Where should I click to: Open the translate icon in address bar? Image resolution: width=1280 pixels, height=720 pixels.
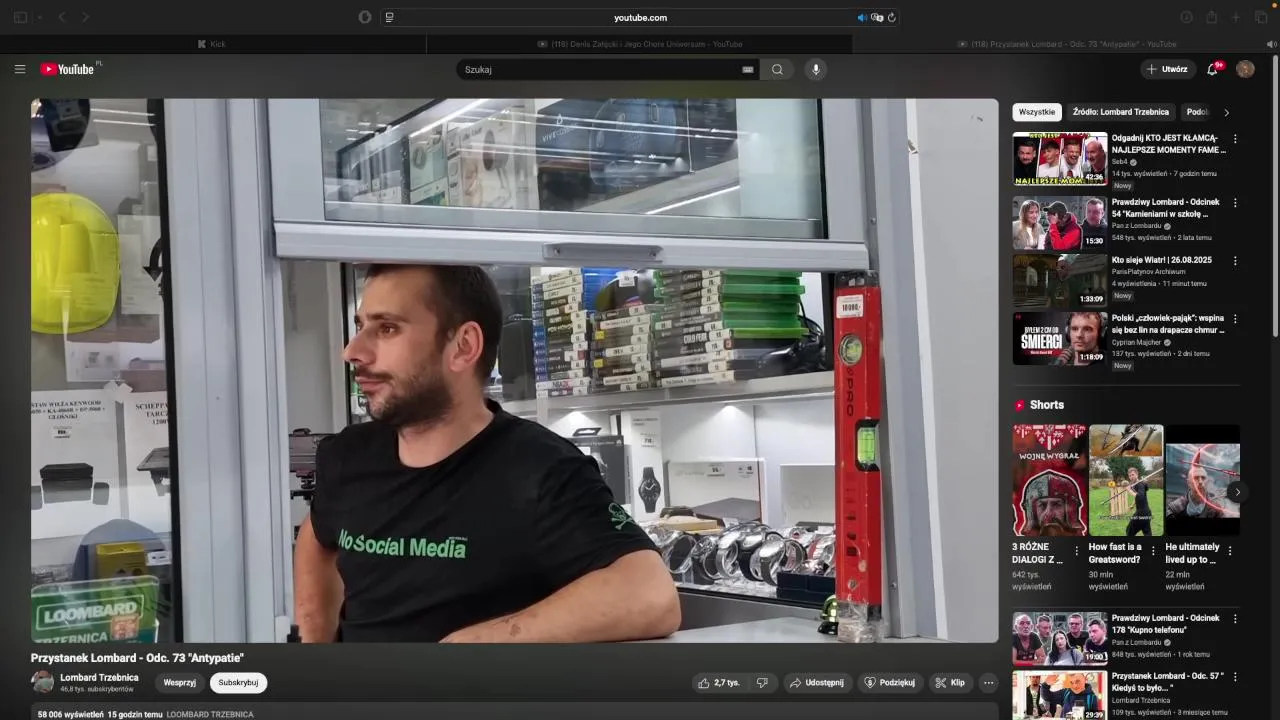point(877,17)
